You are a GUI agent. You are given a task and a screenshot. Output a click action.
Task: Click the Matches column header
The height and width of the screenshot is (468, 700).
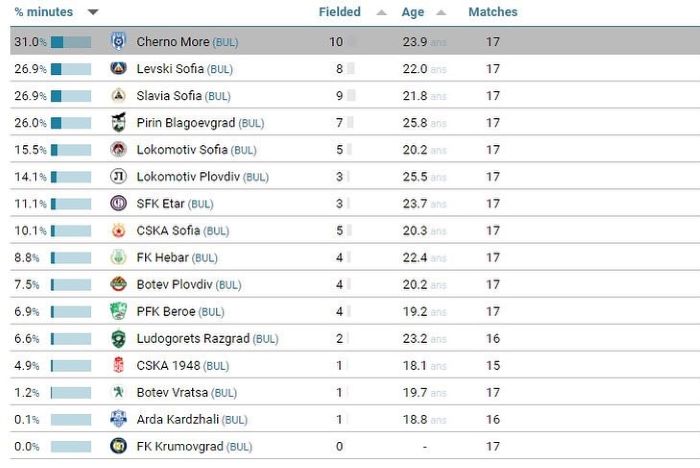493,12
